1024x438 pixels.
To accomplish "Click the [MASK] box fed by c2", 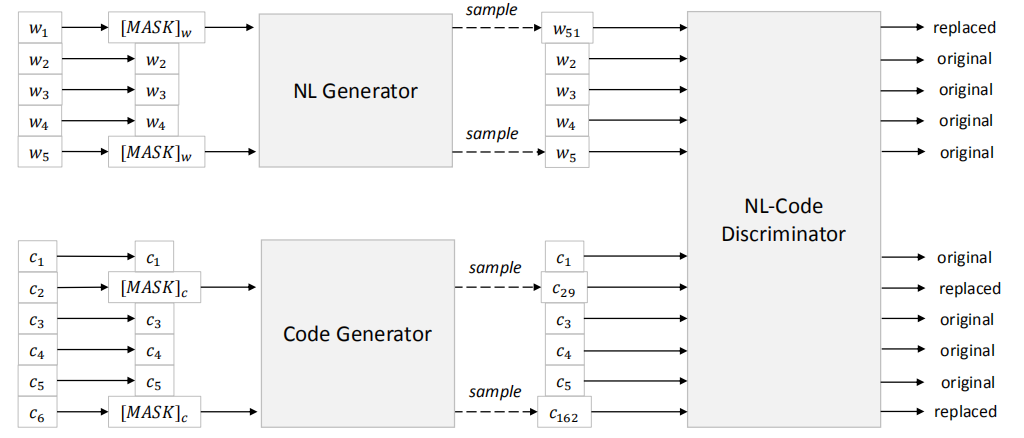I will (x=155, y=289).
